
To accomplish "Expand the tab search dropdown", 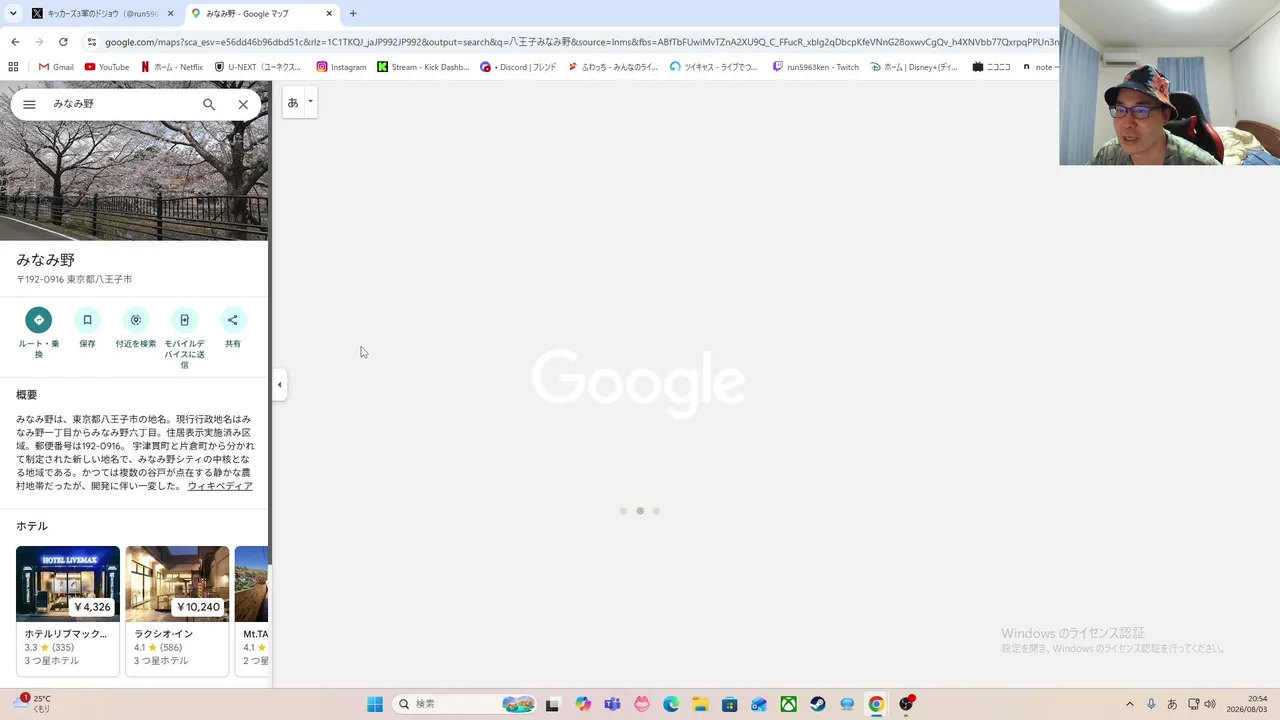I will 13,14.
